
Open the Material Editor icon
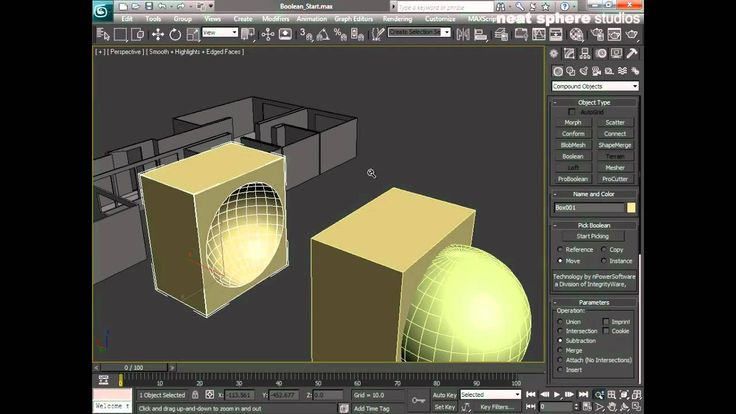(576, 34)
